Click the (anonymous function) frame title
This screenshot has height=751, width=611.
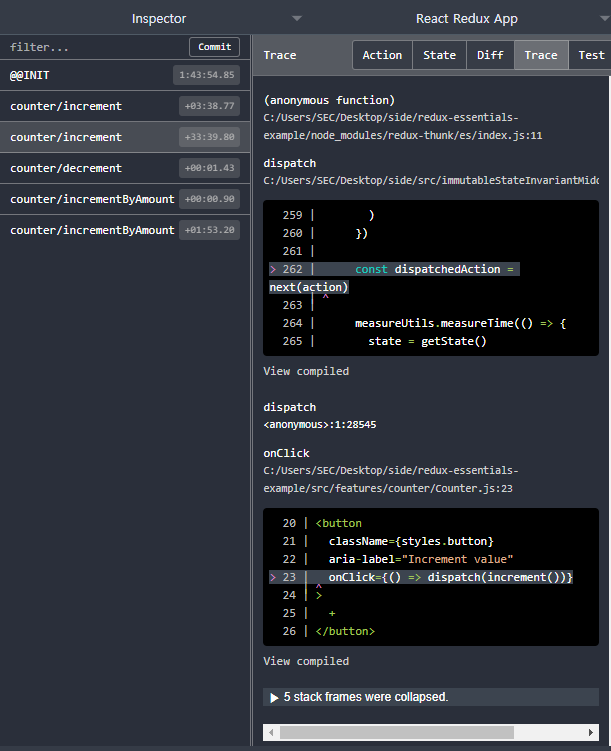[329, 100]
